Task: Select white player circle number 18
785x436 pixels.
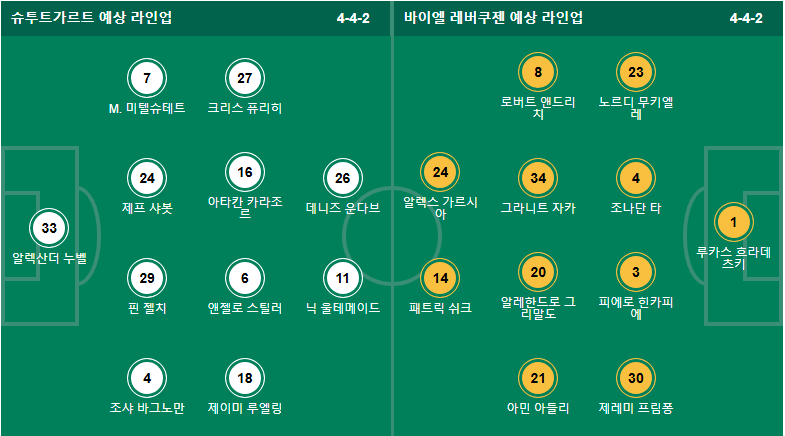Action: coord(245,378)
